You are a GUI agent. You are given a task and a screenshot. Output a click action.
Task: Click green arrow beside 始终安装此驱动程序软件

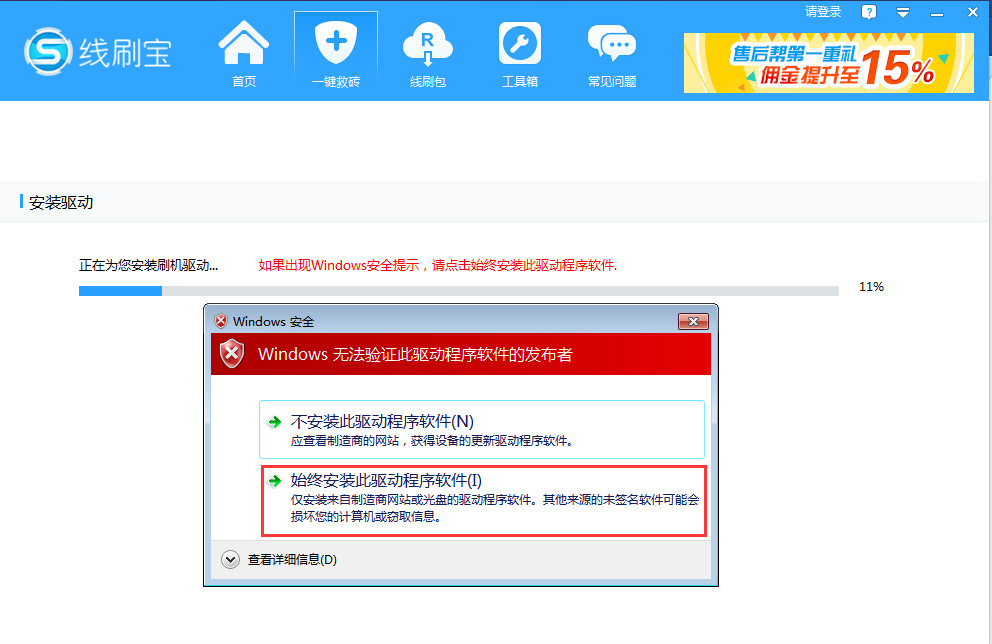pos(275,481)
